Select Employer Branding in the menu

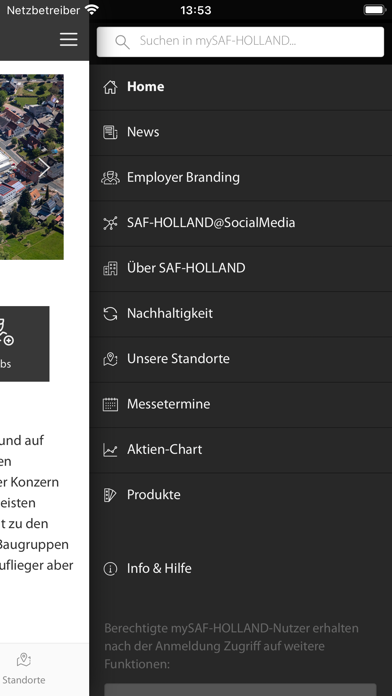[x=241, y=178]
